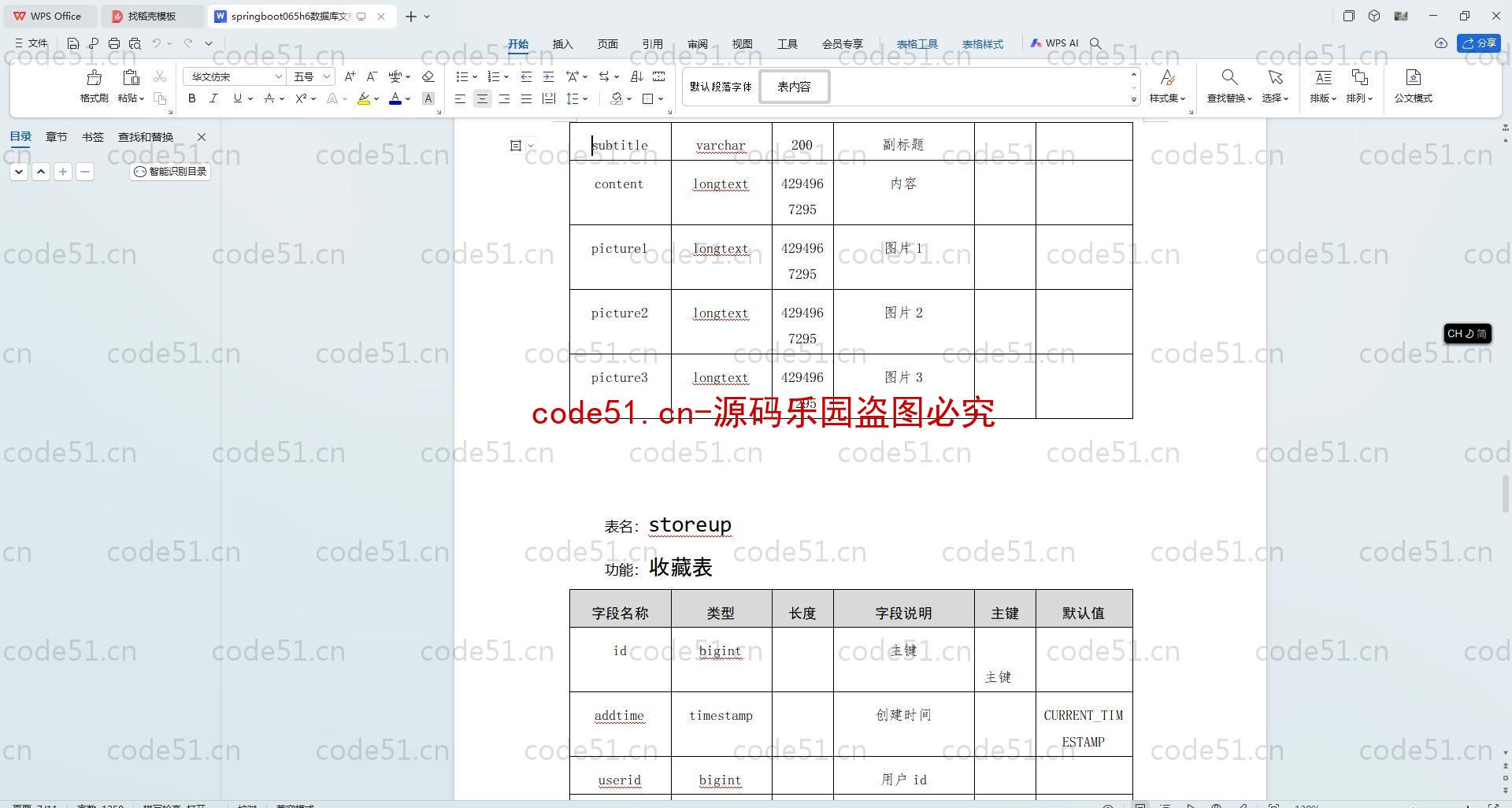
Task: Select the Format Painter brush (格式刷)
Action: point(94,87)
